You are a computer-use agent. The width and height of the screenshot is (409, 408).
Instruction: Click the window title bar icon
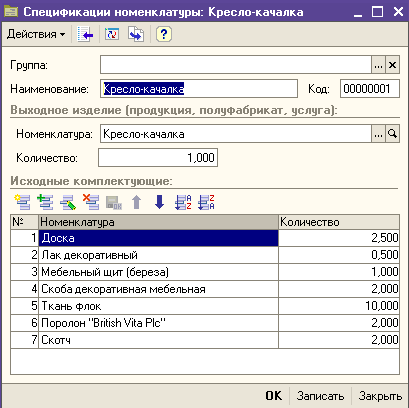point(11,12)
